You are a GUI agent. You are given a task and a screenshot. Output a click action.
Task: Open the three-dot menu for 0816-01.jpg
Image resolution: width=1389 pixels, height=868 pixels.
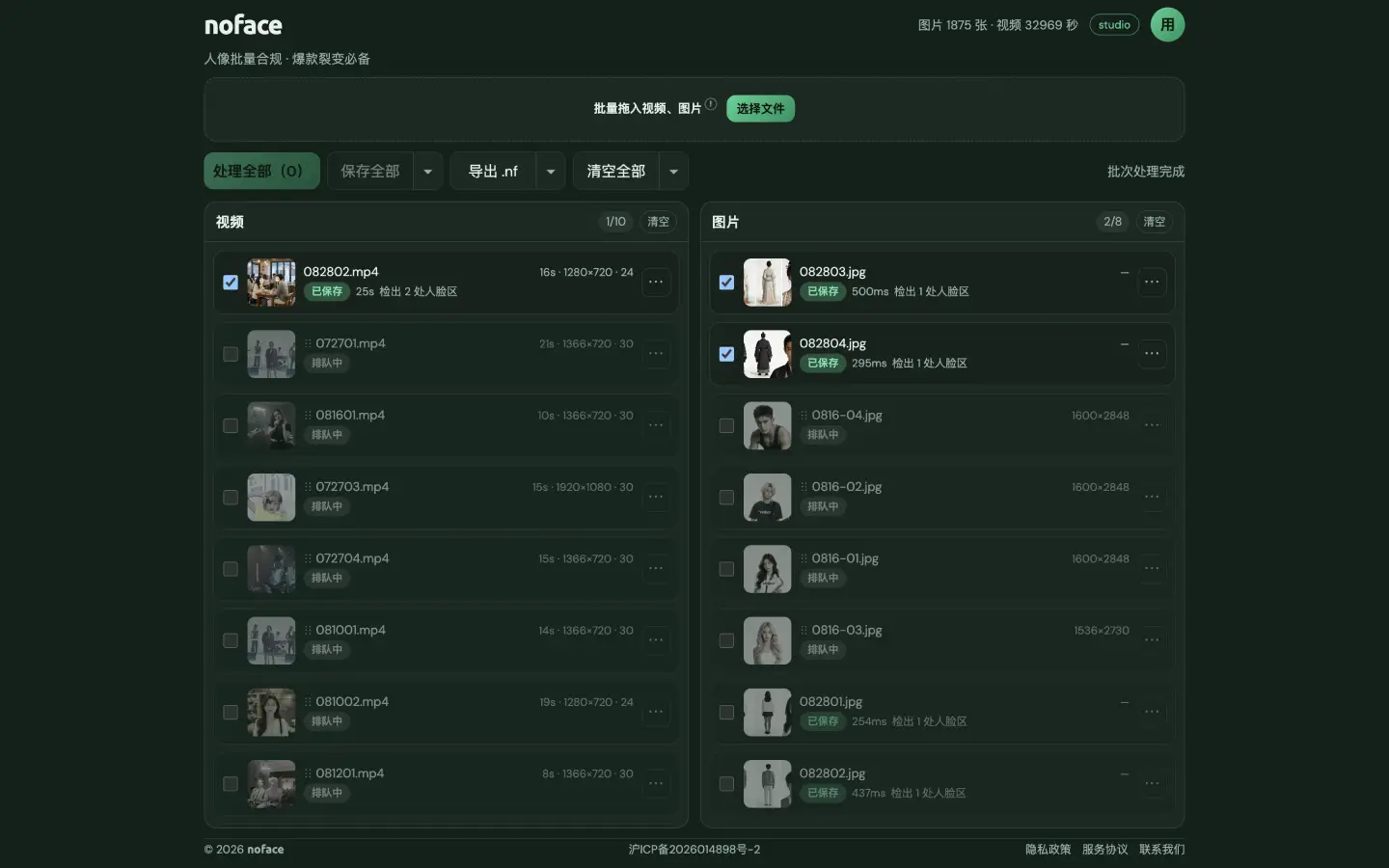pyautogui.click(x=1152, y=569)
